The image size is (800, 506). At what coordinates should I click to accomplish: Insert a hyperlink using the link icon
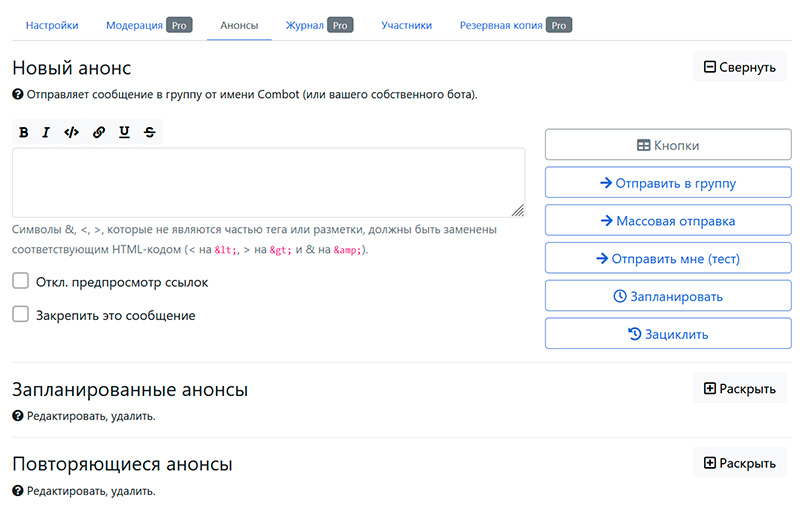99,132
